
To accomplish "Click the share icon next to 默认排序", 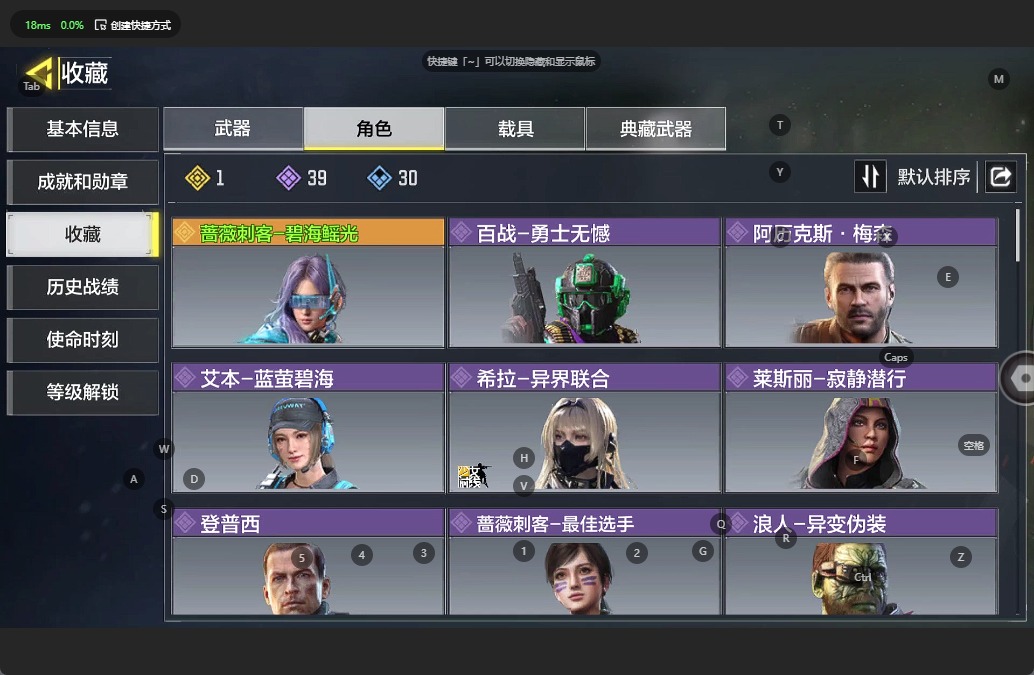I will pos(1000,177).
